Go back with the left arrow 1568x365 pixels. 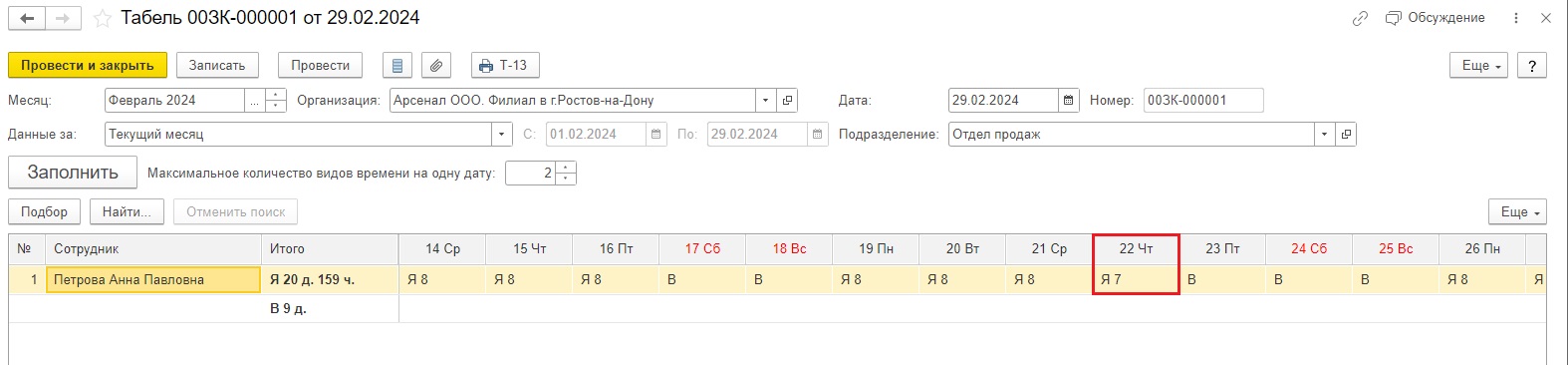pos(27,18)
